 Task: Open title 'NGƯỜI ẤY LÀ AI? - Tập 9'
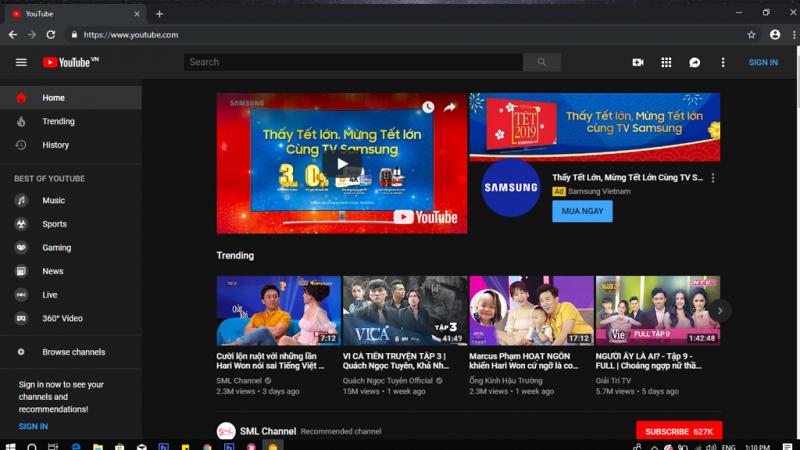[x=648, y=361]
